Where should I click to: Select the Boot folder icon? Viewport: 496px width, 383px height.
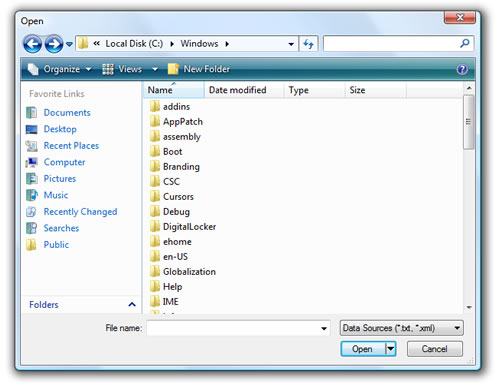click(155, 151)
